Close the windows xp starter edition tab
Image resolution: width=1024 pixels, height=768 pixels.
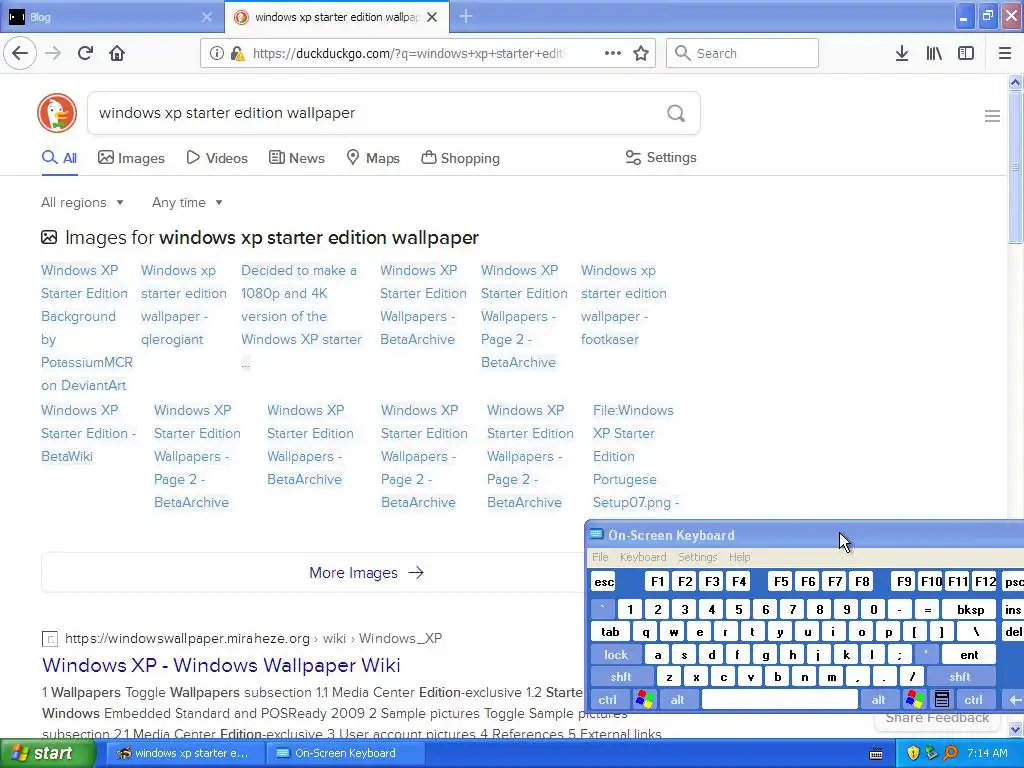coord(432,17)
